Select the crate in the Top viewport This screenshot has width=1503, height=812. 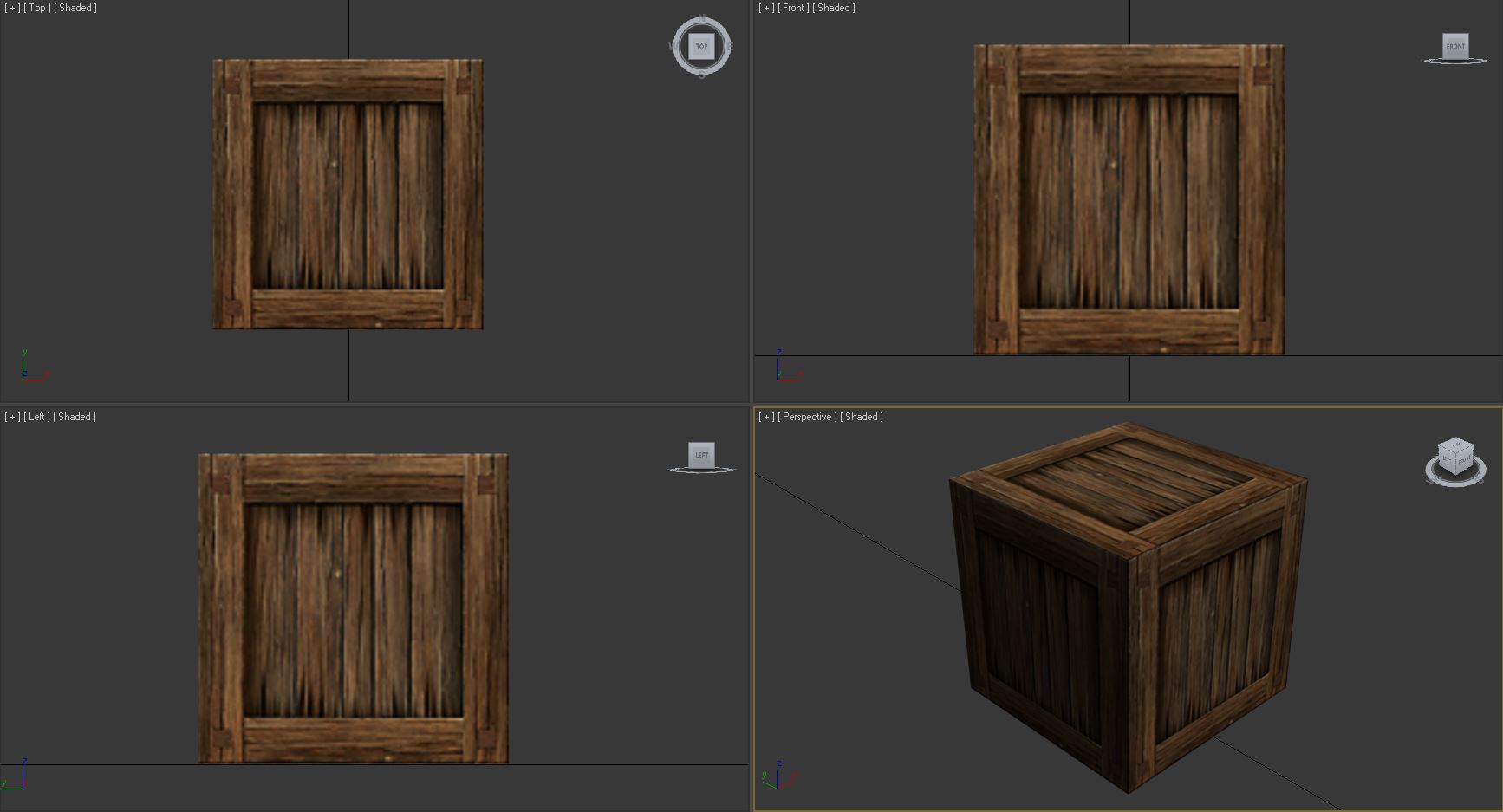(x=348, y=194)
